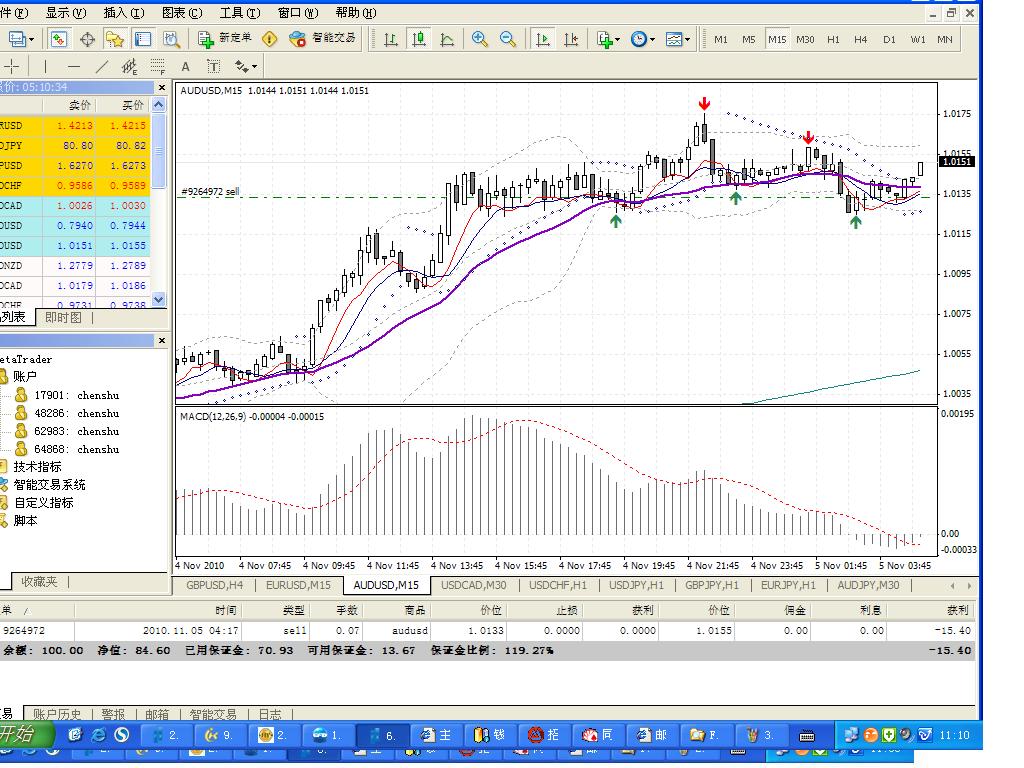Click the 17901 chenshu account icon
1024x768 pixels.
coord(21,395)
